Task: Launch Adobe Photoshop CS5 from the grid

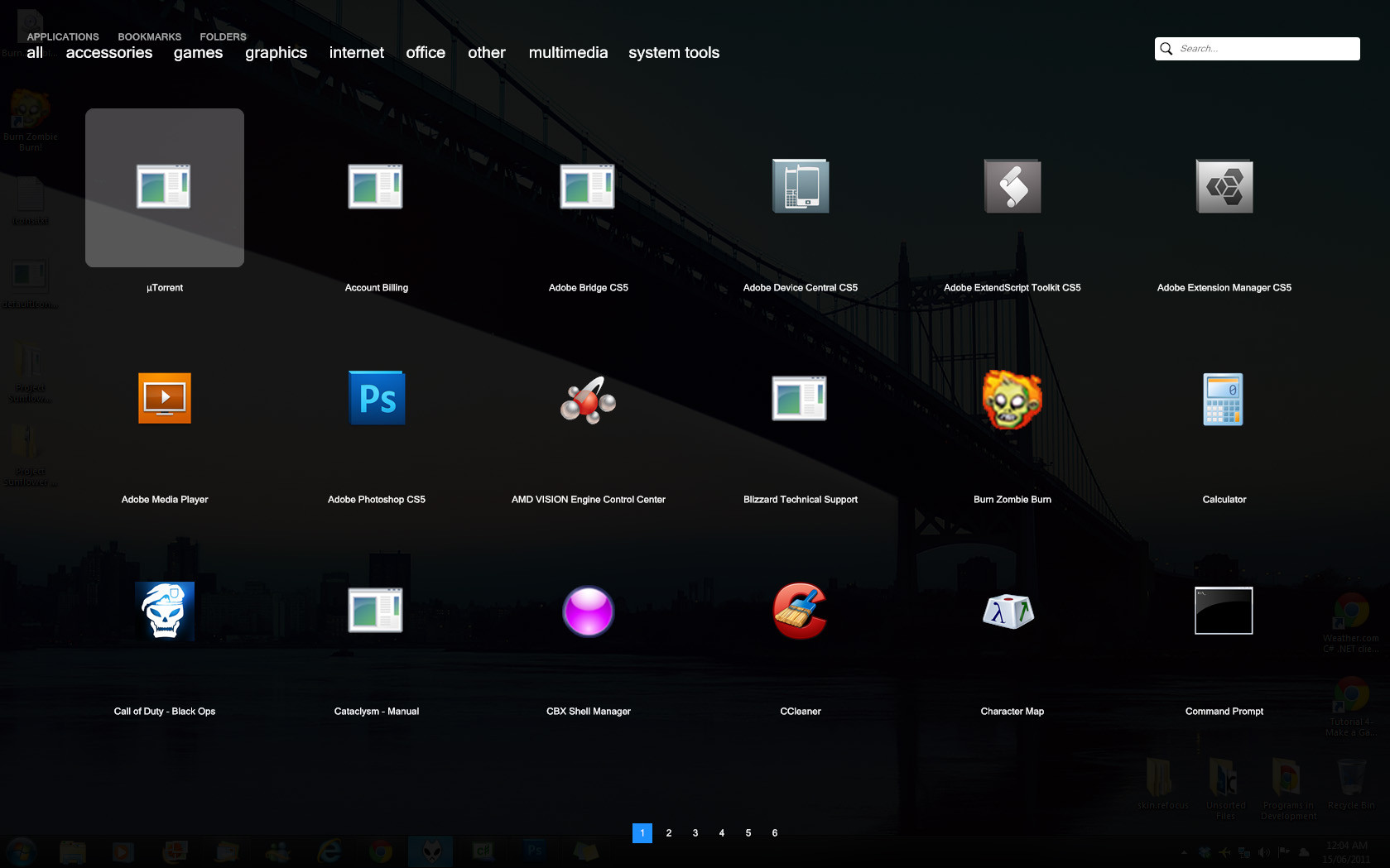Action: pyautogui.click(x=377, y=398)
